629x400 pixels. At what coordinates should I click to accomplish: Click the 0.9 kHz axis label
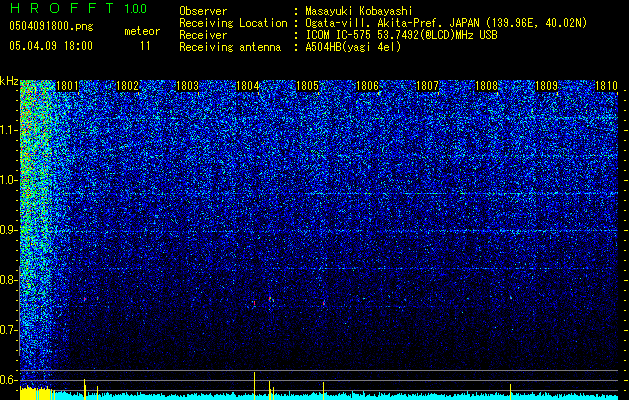tap(8, 230)
